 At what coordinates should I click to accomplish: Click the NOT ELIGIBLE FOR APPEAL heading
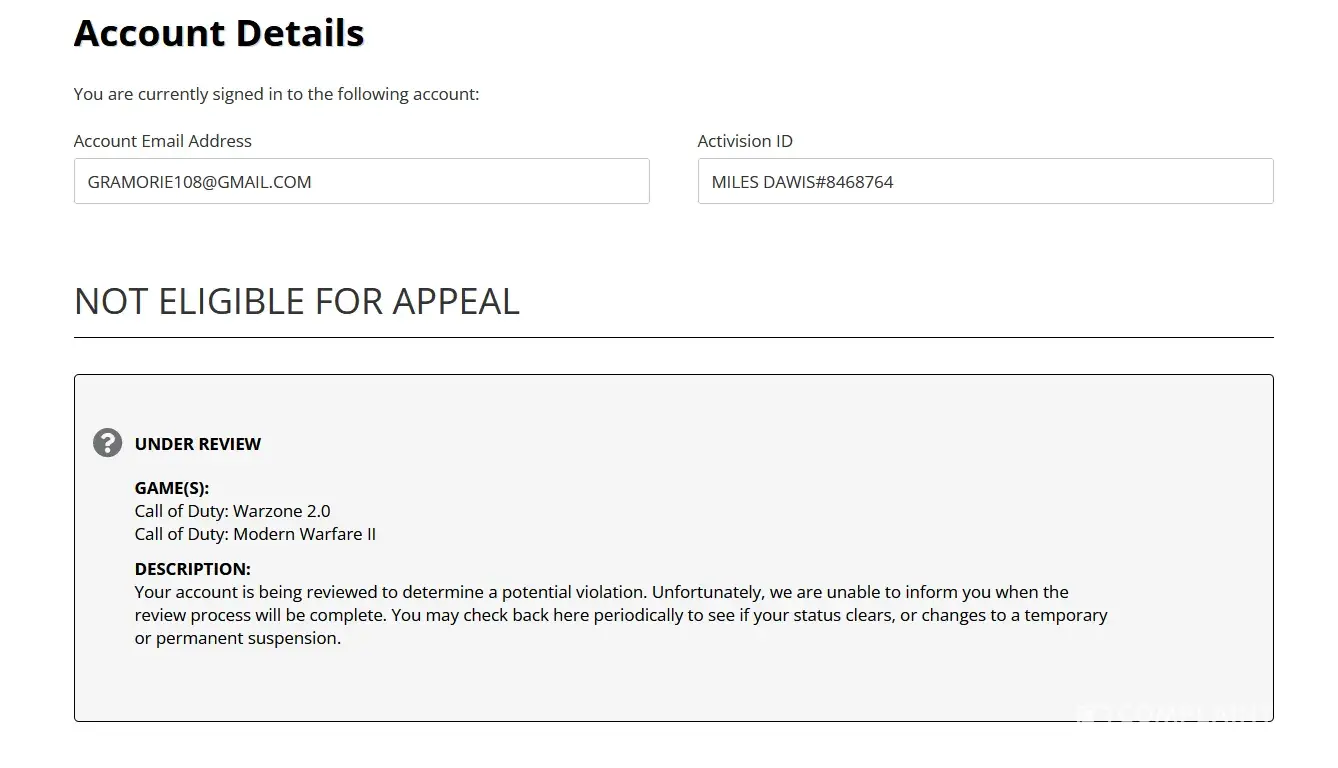[297, 301]
